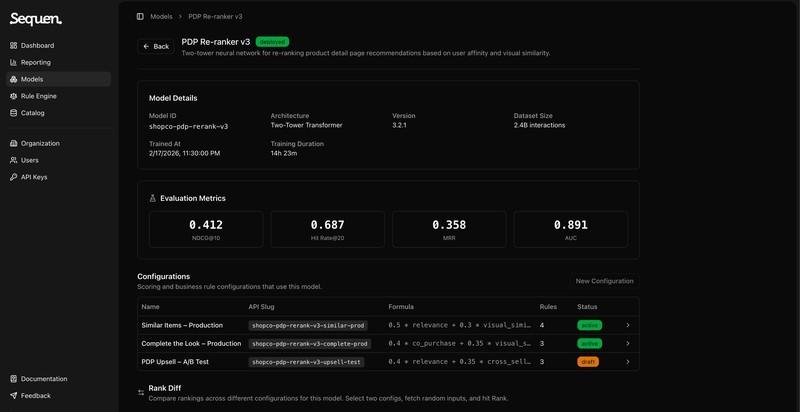Click the shopco-pdp-rerank-v3-similar-prod API slug
The image size is (800, 412).
(x=309, y=325)
